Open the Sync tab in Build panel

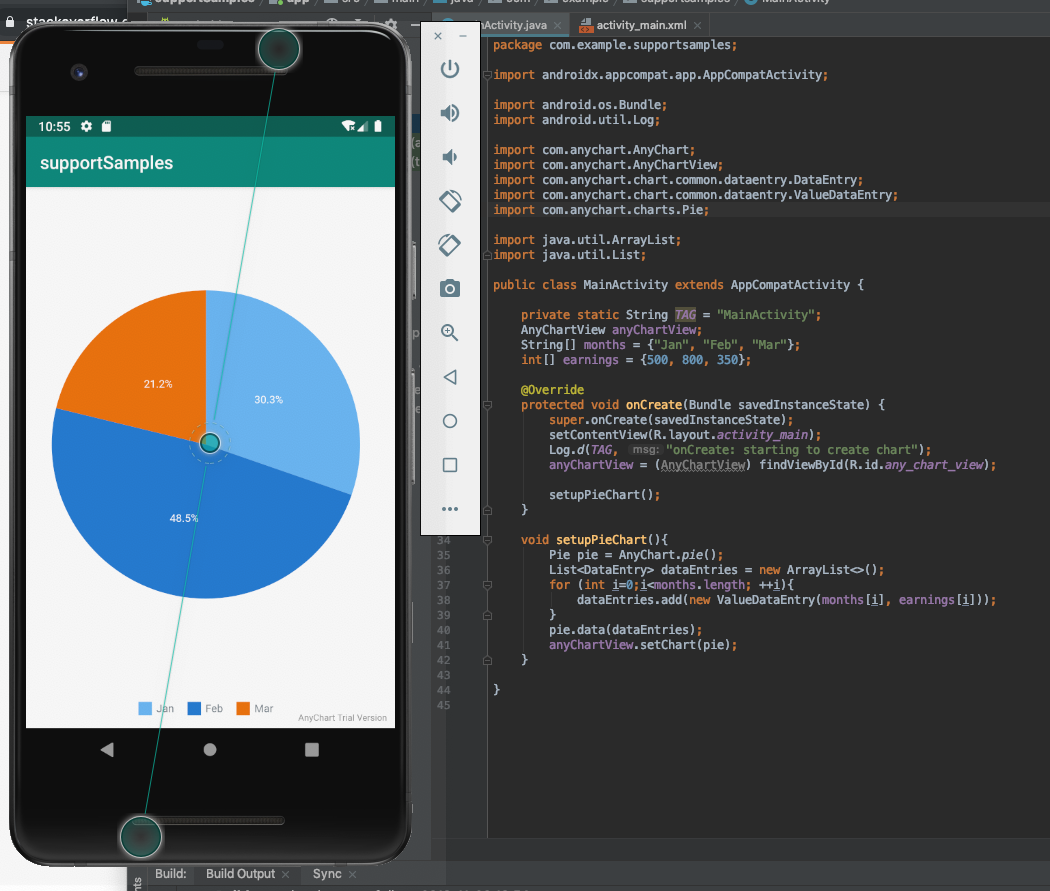pyautogui.click(x=327, y=874)
